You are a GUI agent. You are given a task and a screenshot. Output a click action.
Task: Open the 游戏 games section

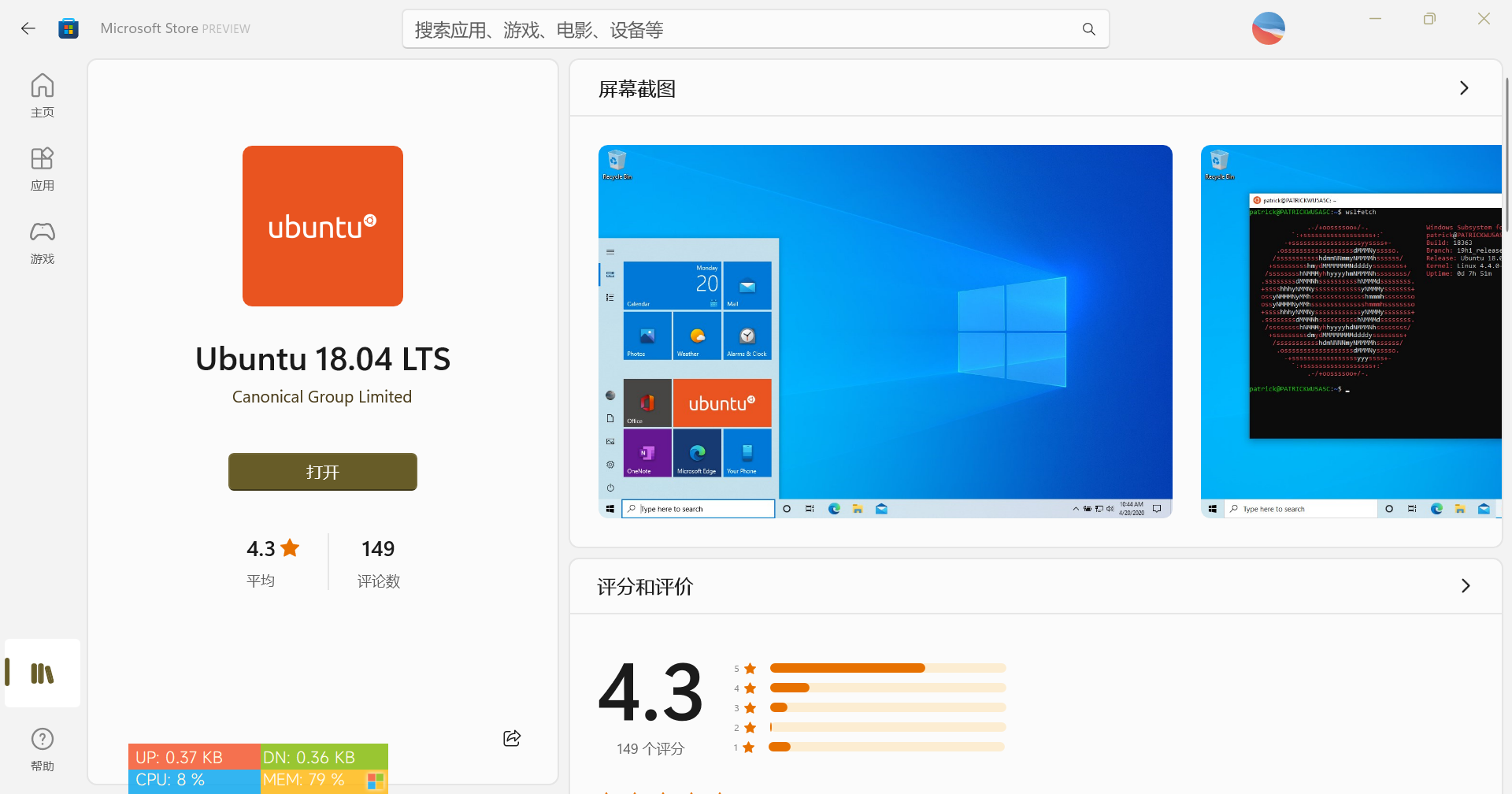click(x=43, y=242)
